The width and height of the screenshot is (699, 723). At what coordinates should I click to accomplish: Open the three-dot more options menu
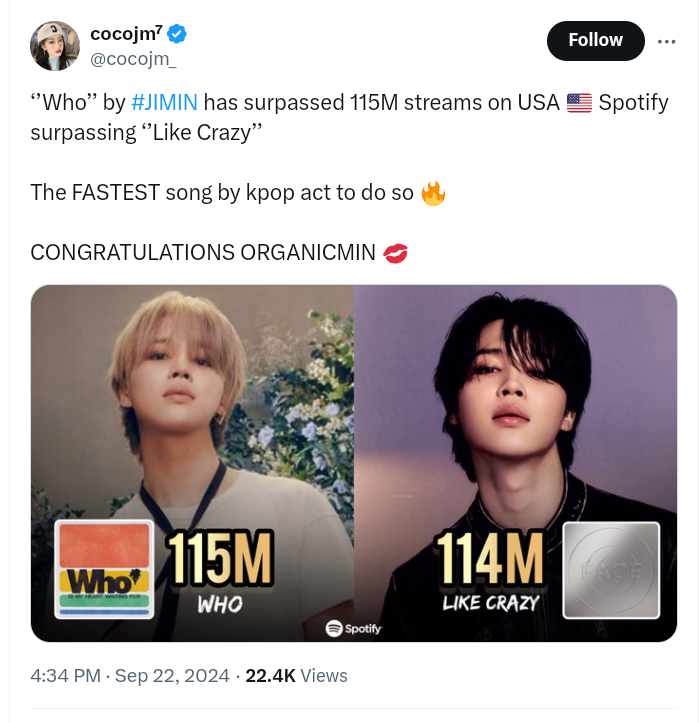[666, 41]
